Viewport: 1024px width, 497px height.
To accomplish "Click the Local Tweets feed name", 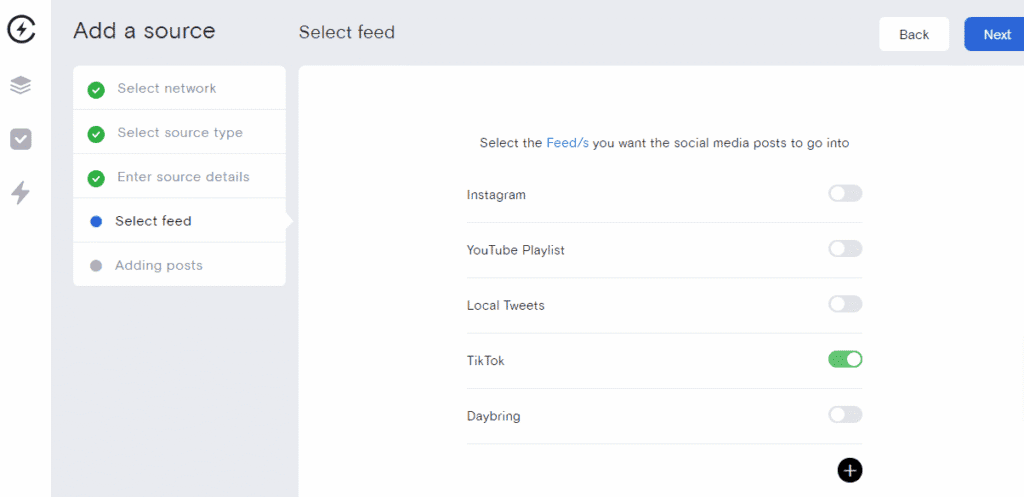I will 505,305.
